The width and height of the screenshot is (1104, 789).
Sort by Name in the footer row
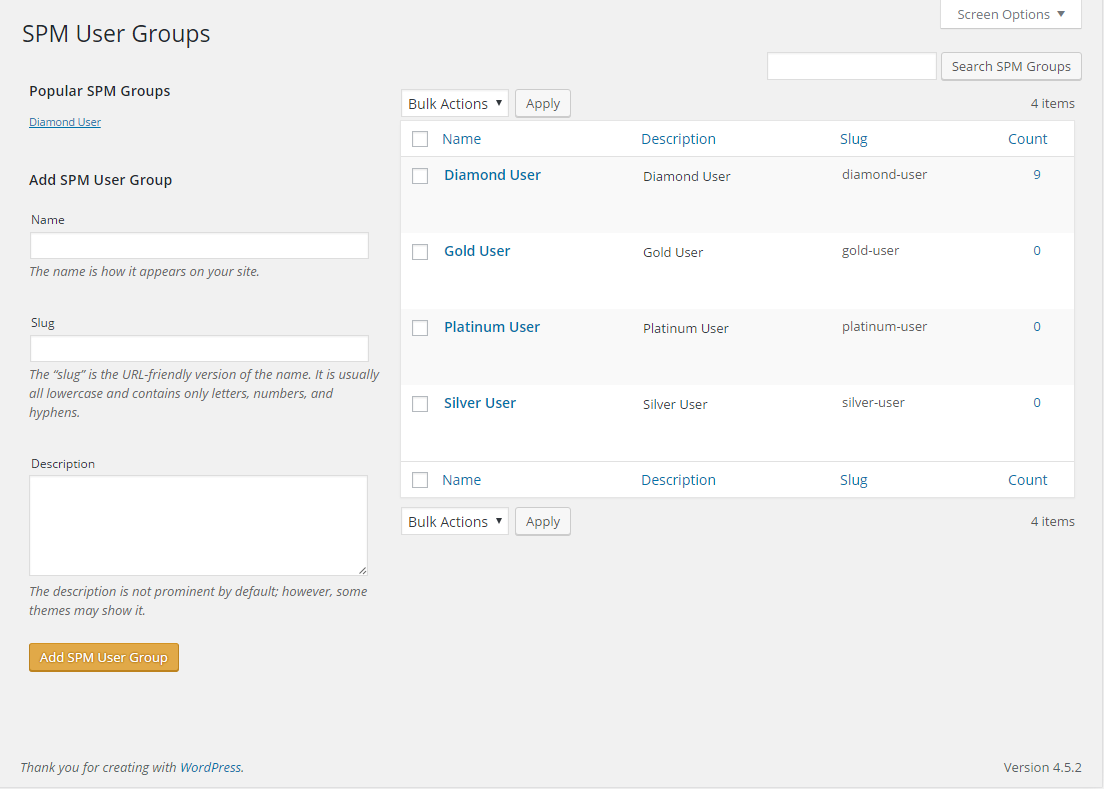coord(461,480)
